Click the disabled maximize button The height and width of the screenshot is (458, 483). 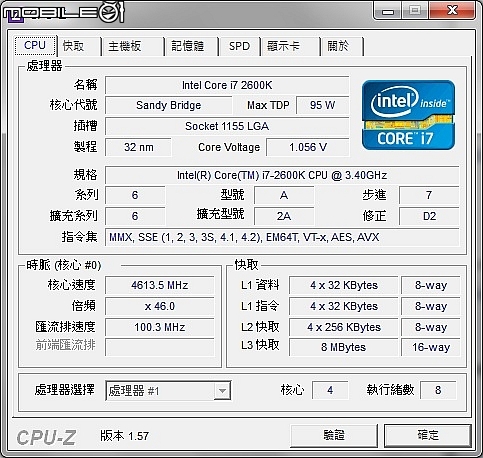coord(415,11)
